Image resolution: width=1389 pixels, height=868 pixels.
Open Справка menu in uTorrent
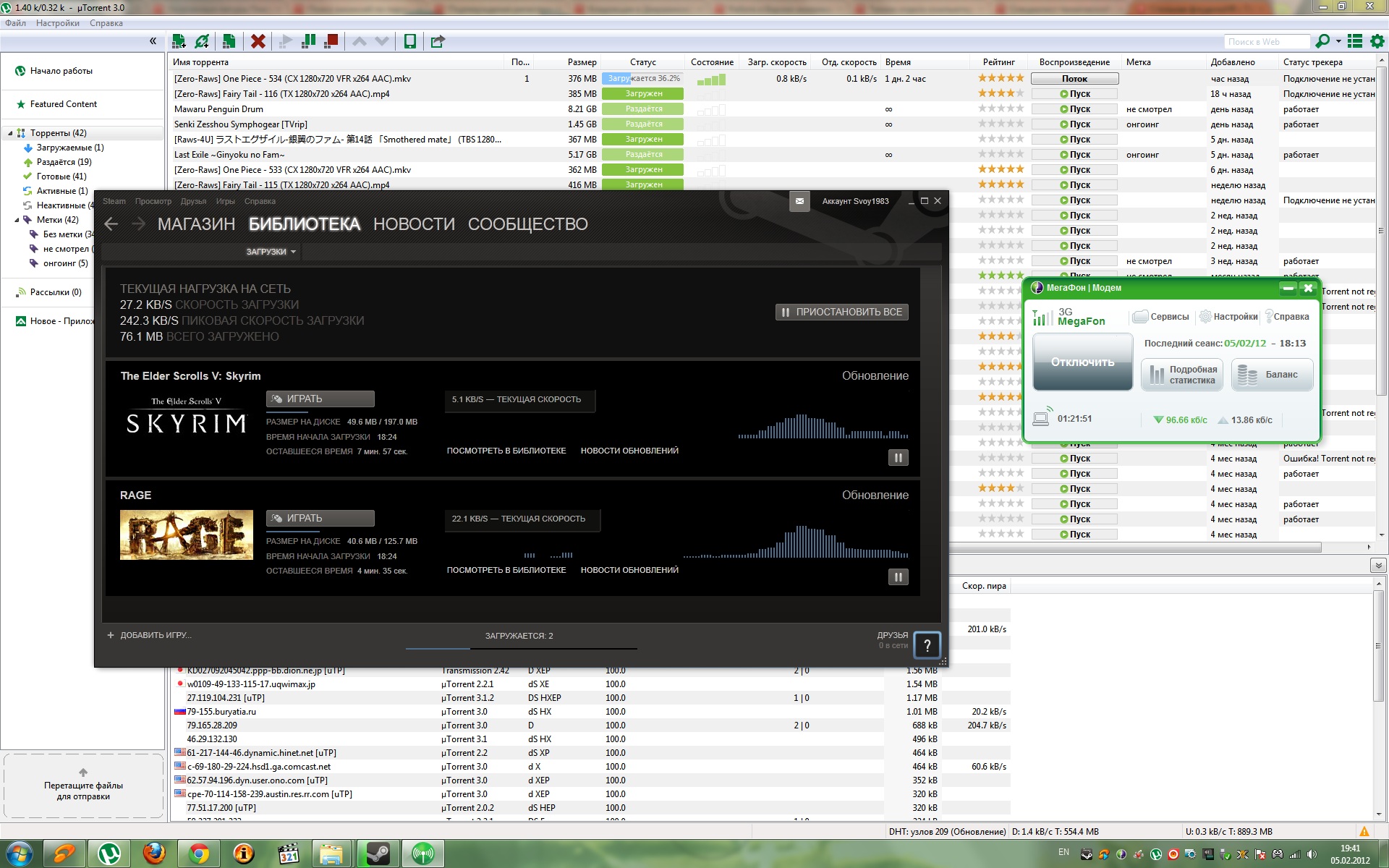coord(106,23)
